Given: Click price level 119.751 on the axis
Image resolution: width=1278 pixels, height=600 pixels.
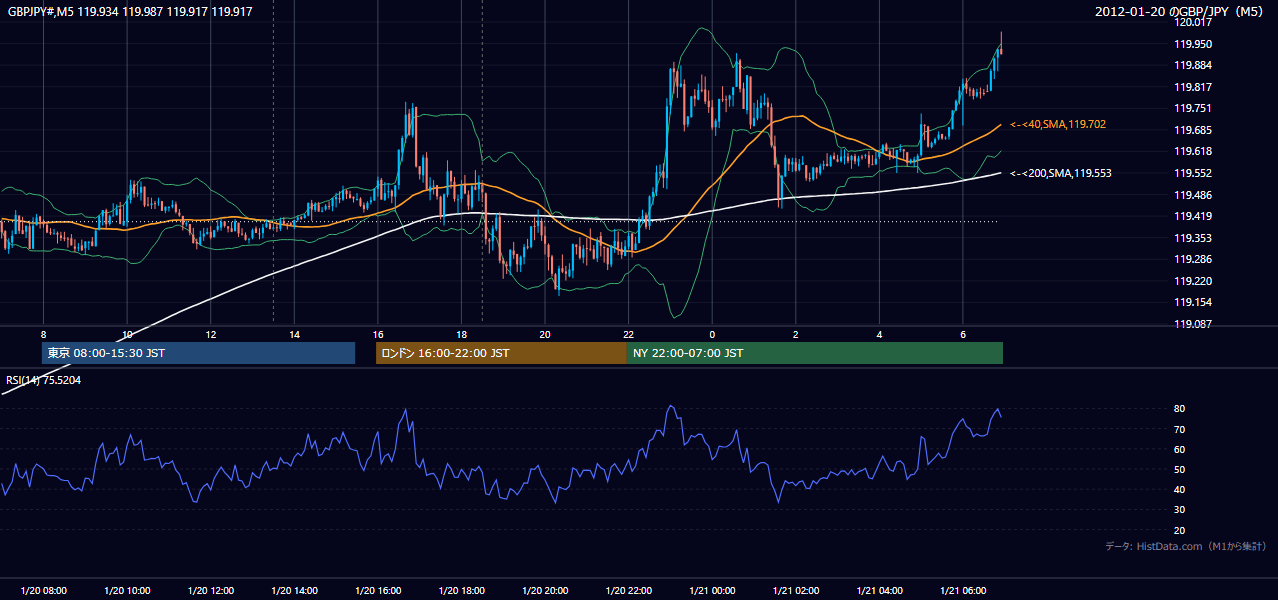Looking at the screenshot, I should (1192, 109).
